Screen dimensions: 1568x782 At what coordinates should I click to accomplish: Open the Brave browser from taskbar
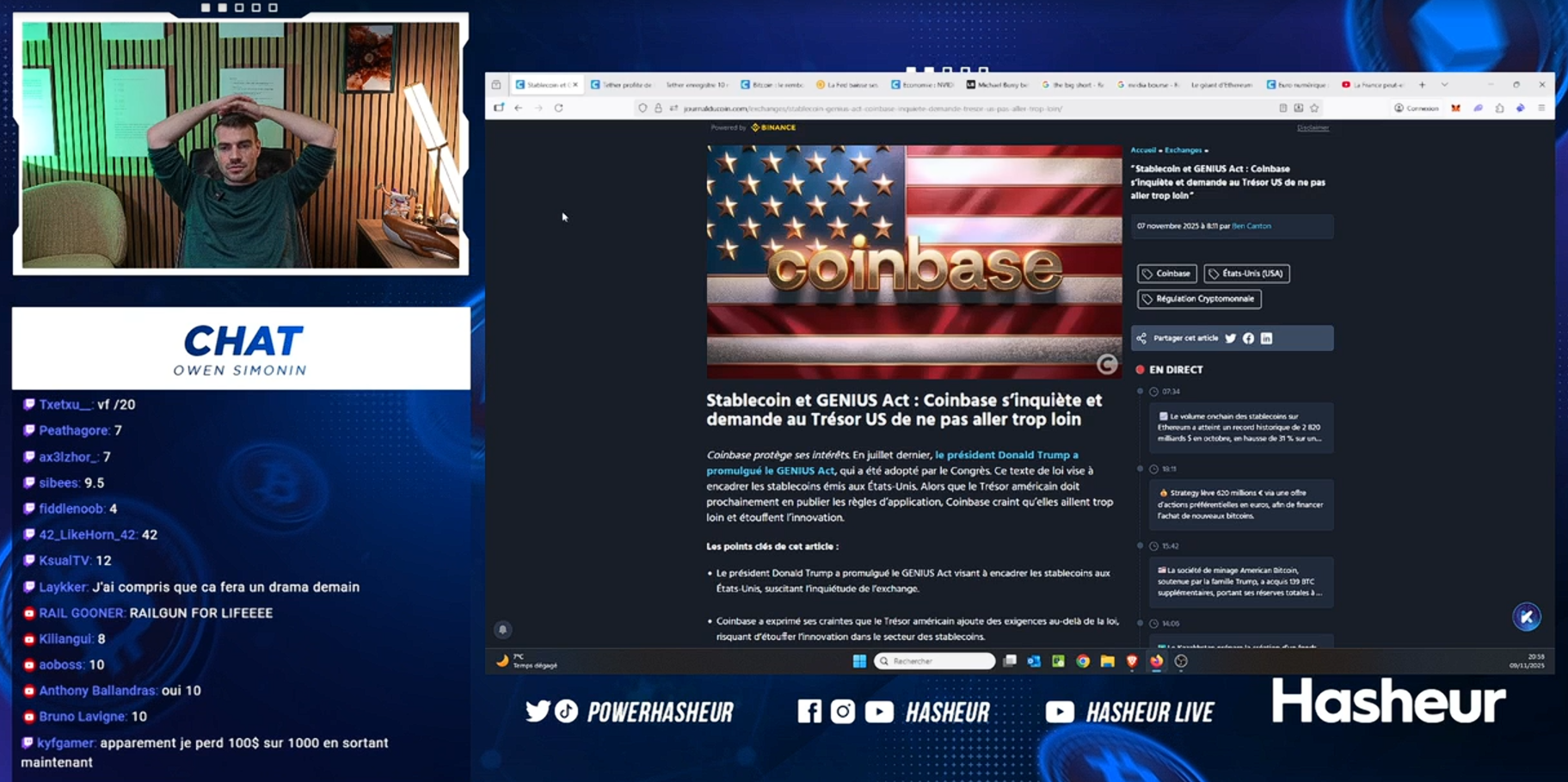[x=1132, y=662]
